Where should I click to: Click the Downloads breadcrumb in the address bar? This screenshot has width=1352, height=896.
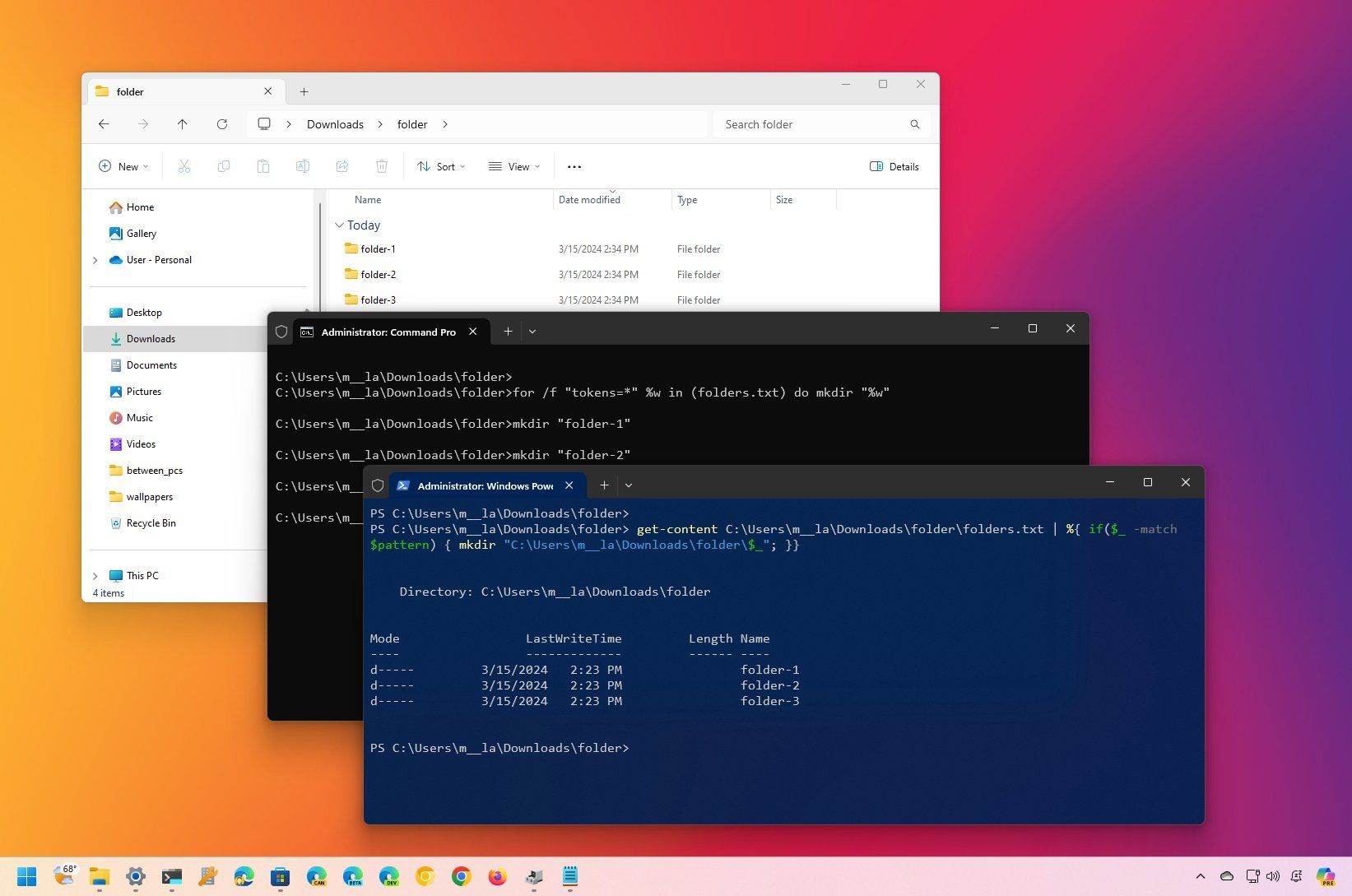click(x=334, y=123)
